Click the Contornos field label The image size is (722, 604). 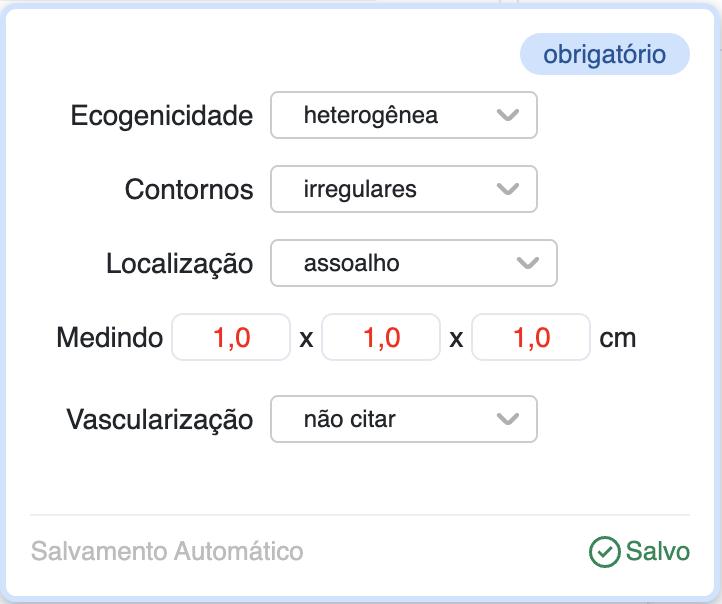click(189, 189)
